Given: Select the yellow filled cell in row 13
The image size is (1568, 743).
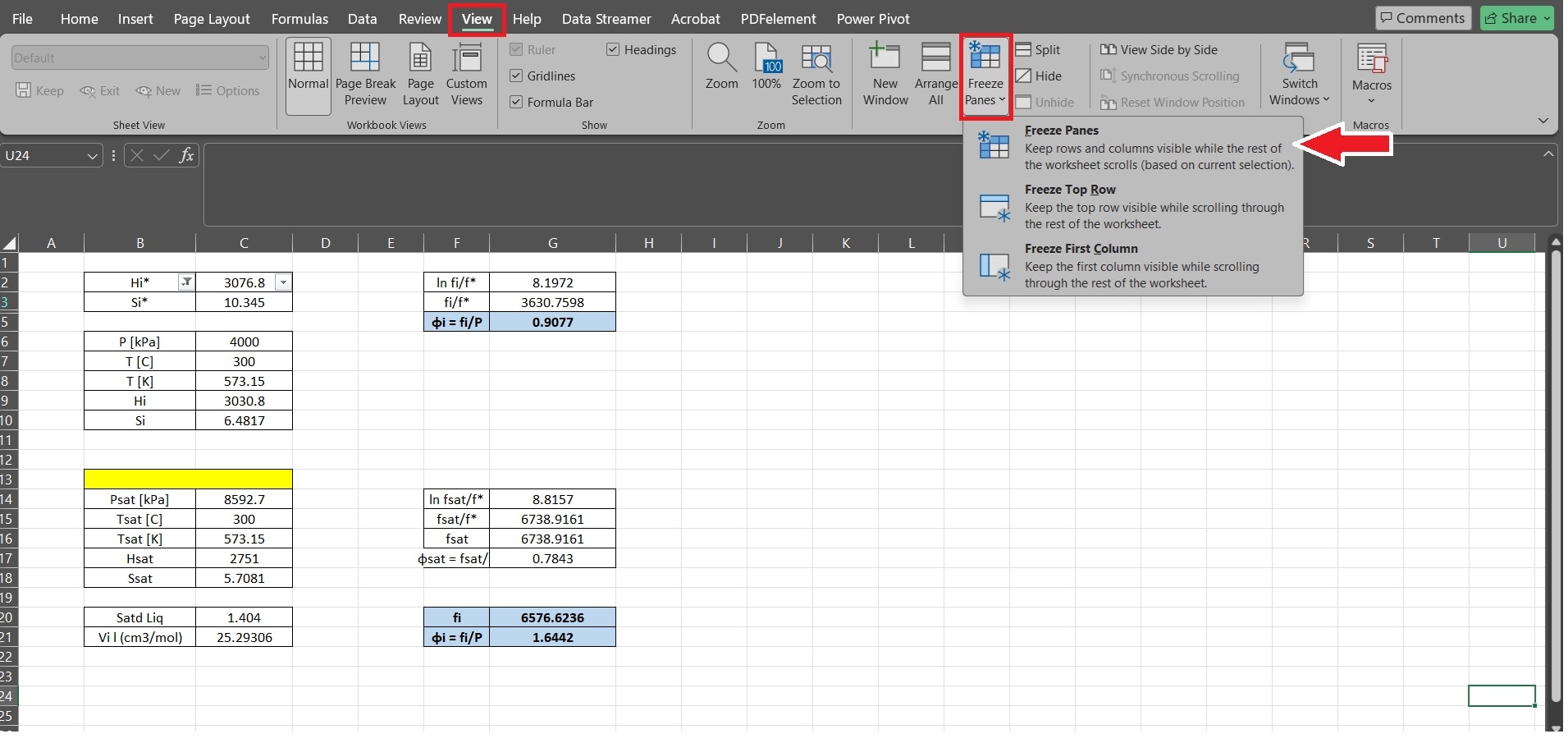Looking at the screenshot, I should tap(188, 479).
